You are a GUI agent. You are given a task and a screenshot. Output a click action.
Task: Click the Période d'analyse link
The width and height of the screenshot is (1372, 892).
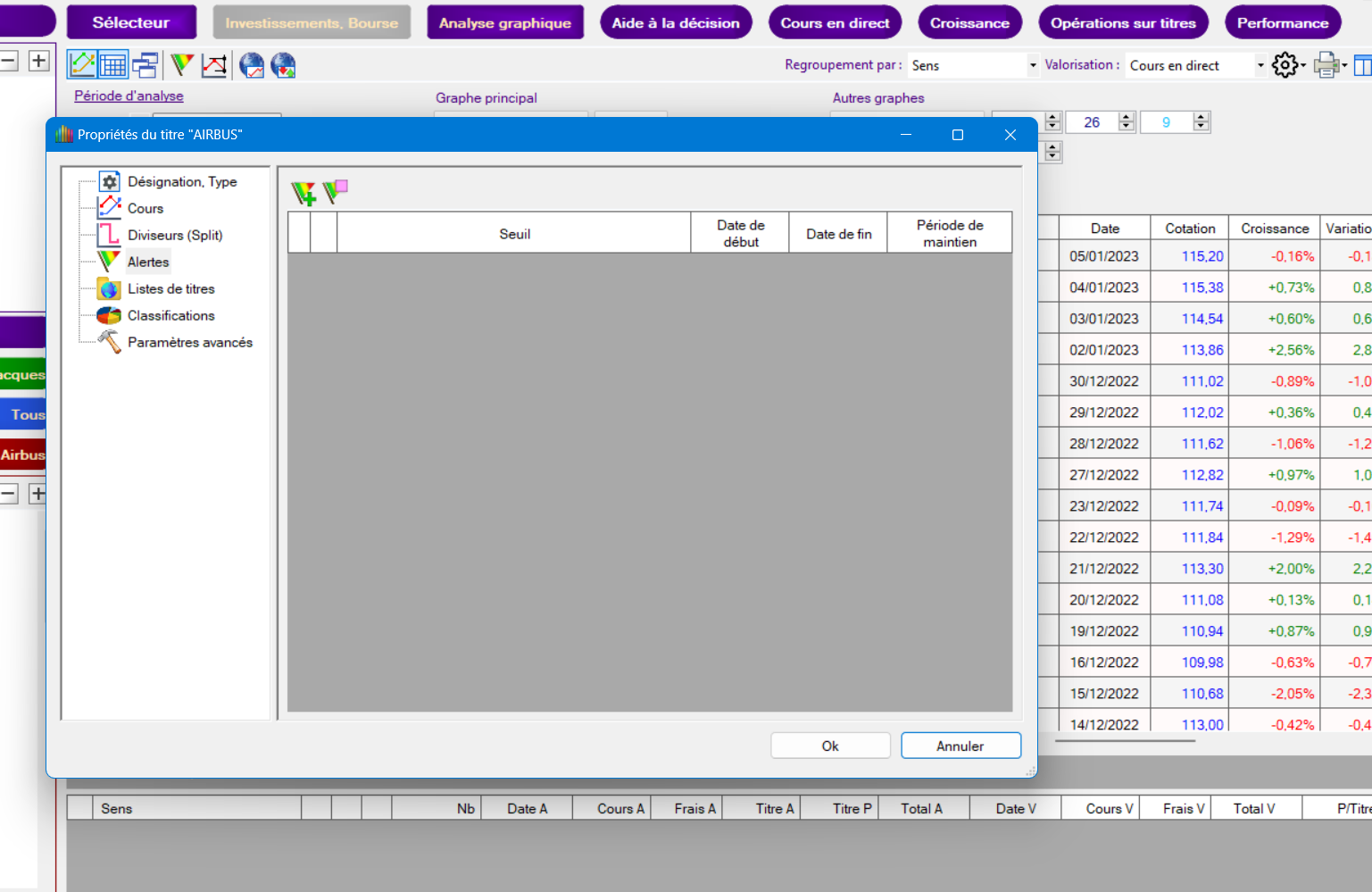[129, 96]
